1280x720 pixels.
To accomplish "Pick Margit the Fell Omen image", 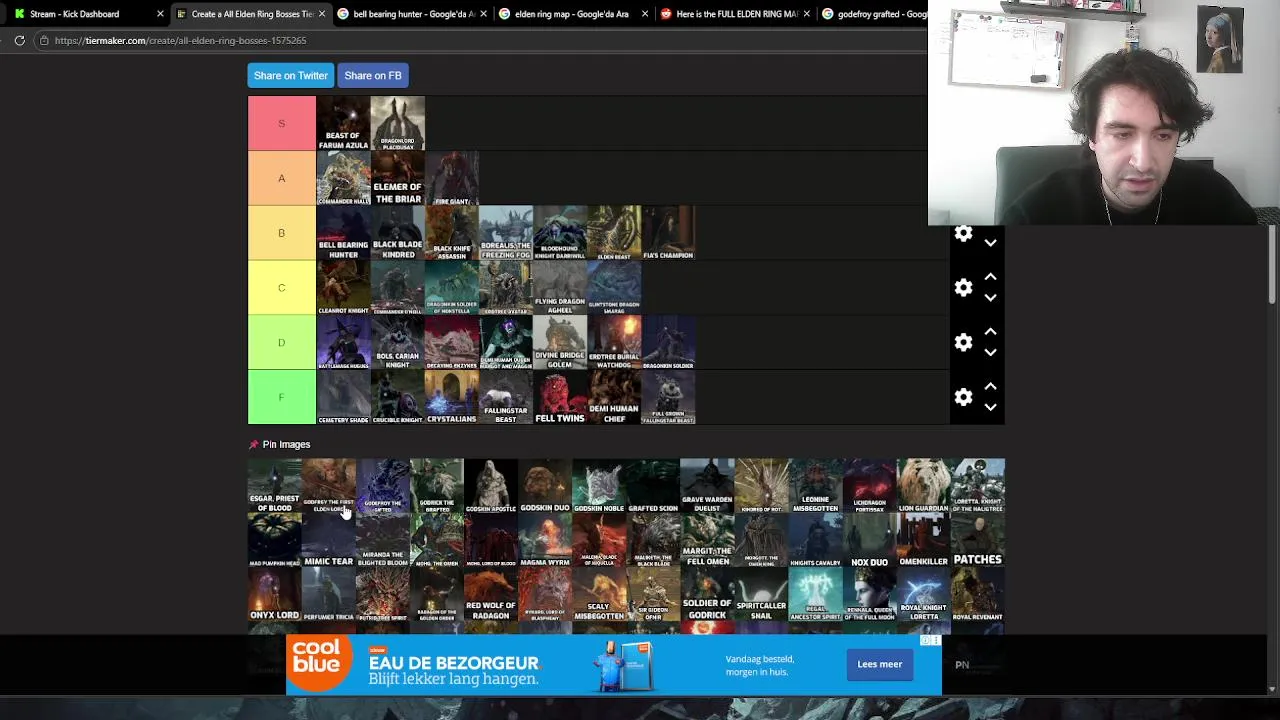I will coord(707,540).
